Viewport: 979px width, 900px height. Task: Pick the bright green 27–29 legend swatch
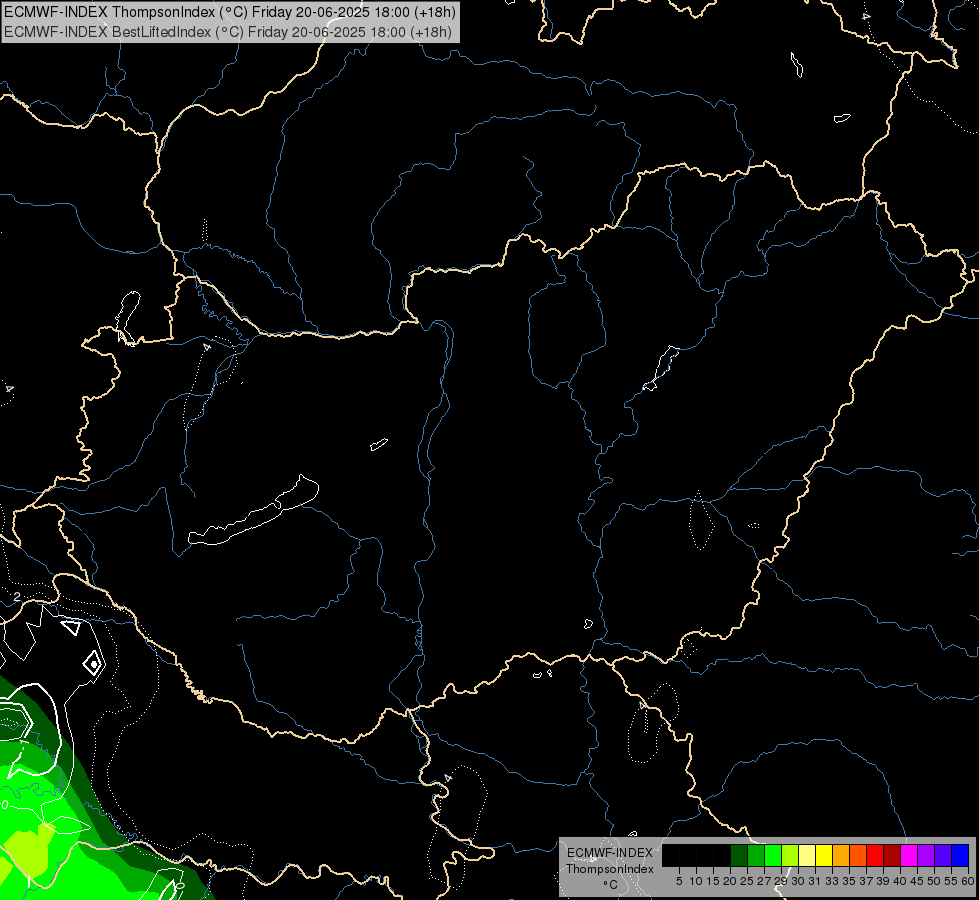tap(773, 855)
